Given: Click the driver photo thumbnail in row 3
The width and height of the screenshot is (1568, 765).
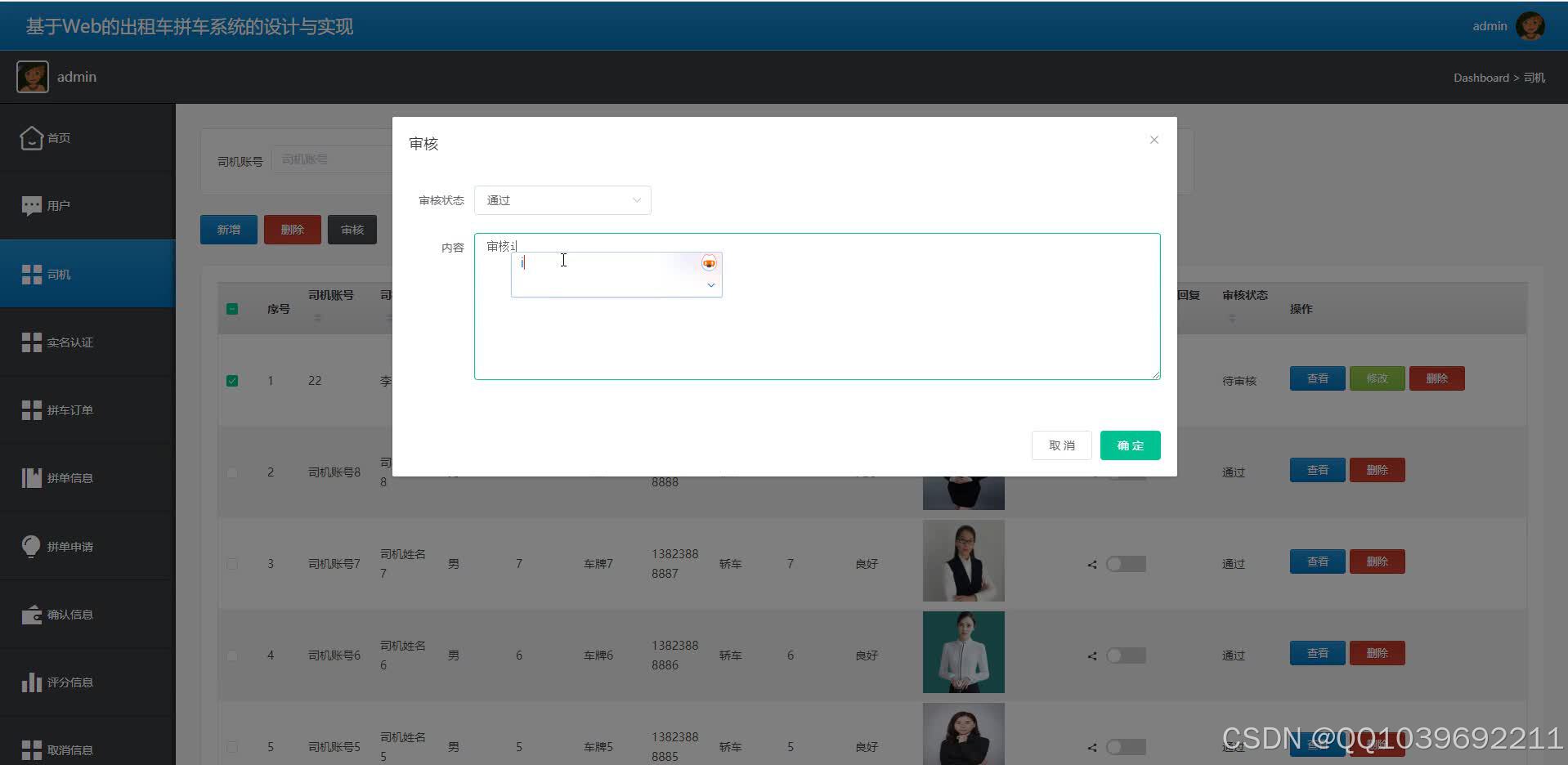Looking at the screenshot, I should click(x=964, y=561).
